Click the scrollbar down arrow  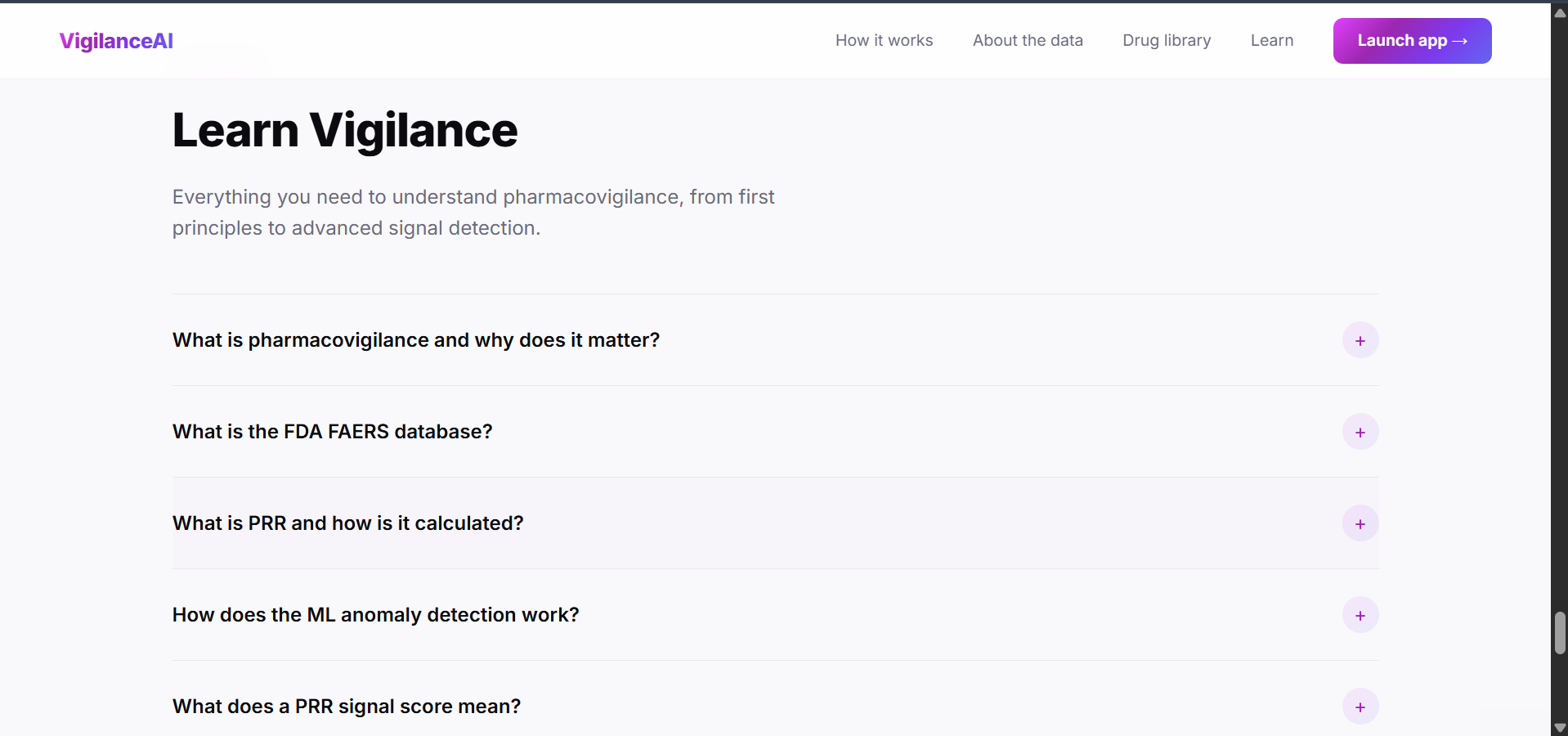1560,727
